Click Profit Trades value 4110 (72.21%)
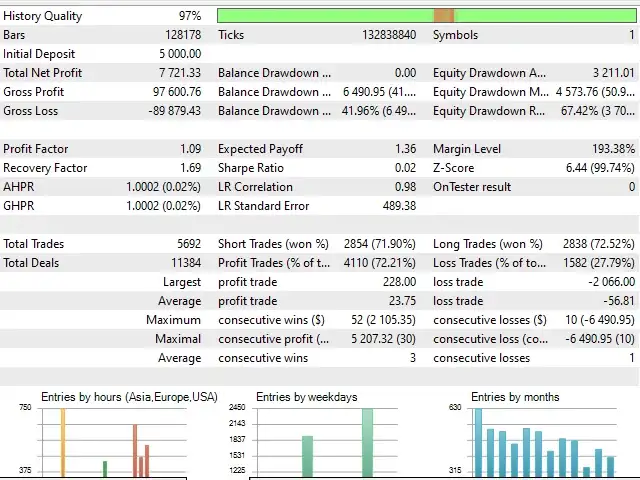Viewport: 640px width, 480px height. pos(380,263)
